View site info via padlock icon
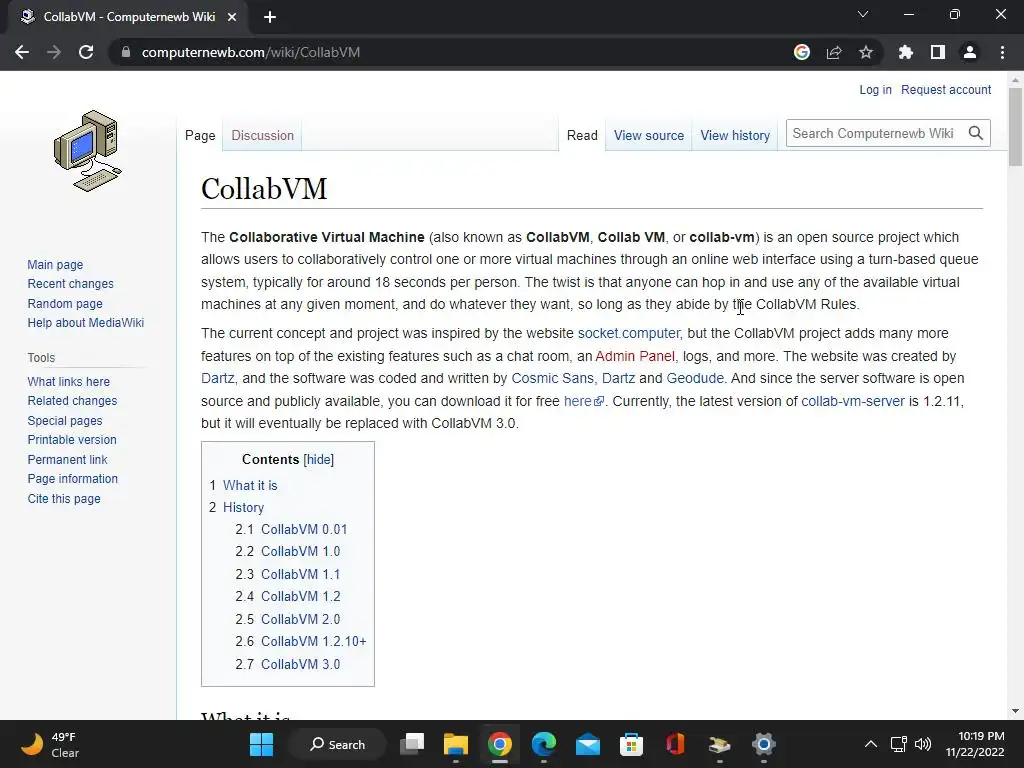 pyautogui.click(x=126, y=52)
